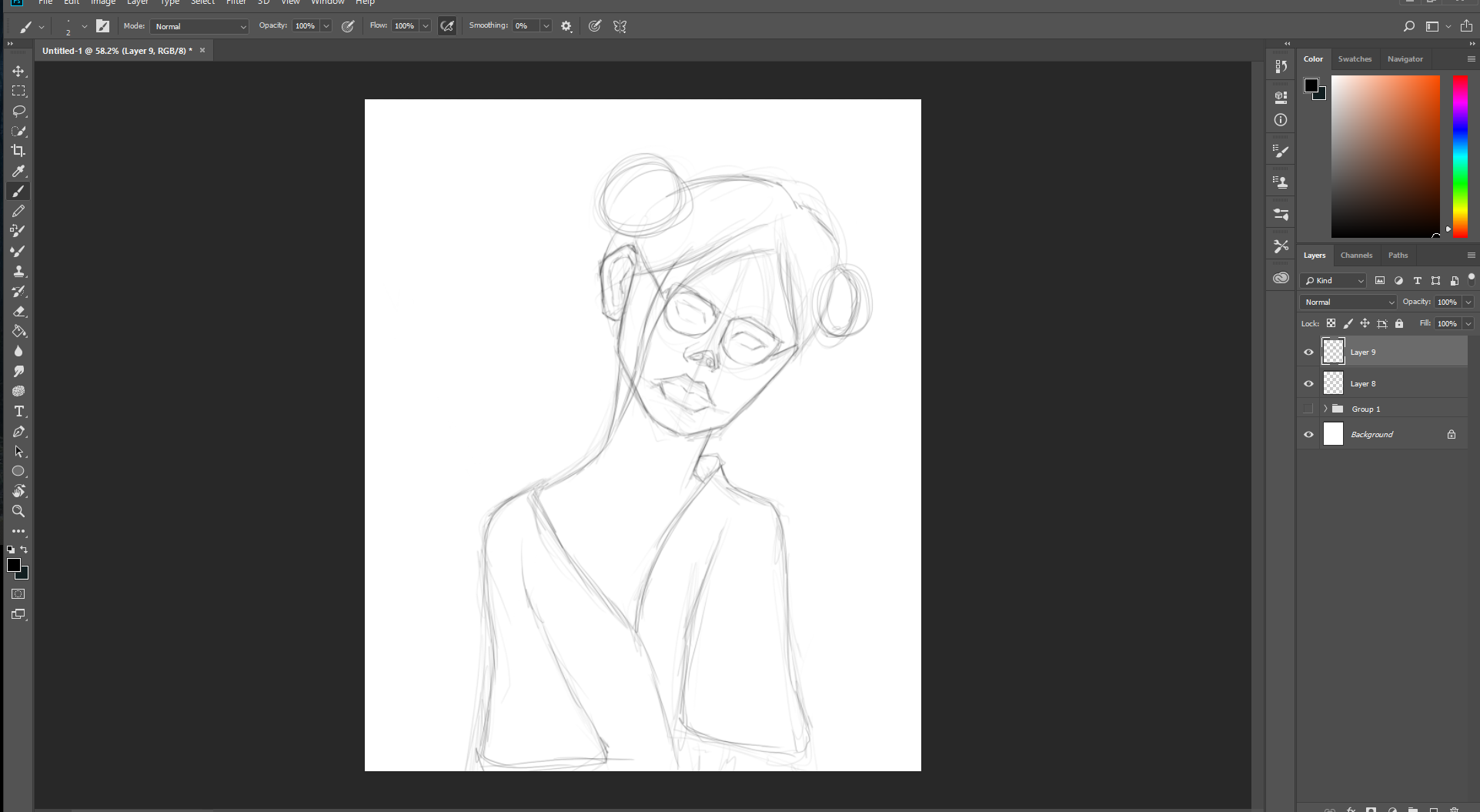Select the Crop tool

[18, 151]
